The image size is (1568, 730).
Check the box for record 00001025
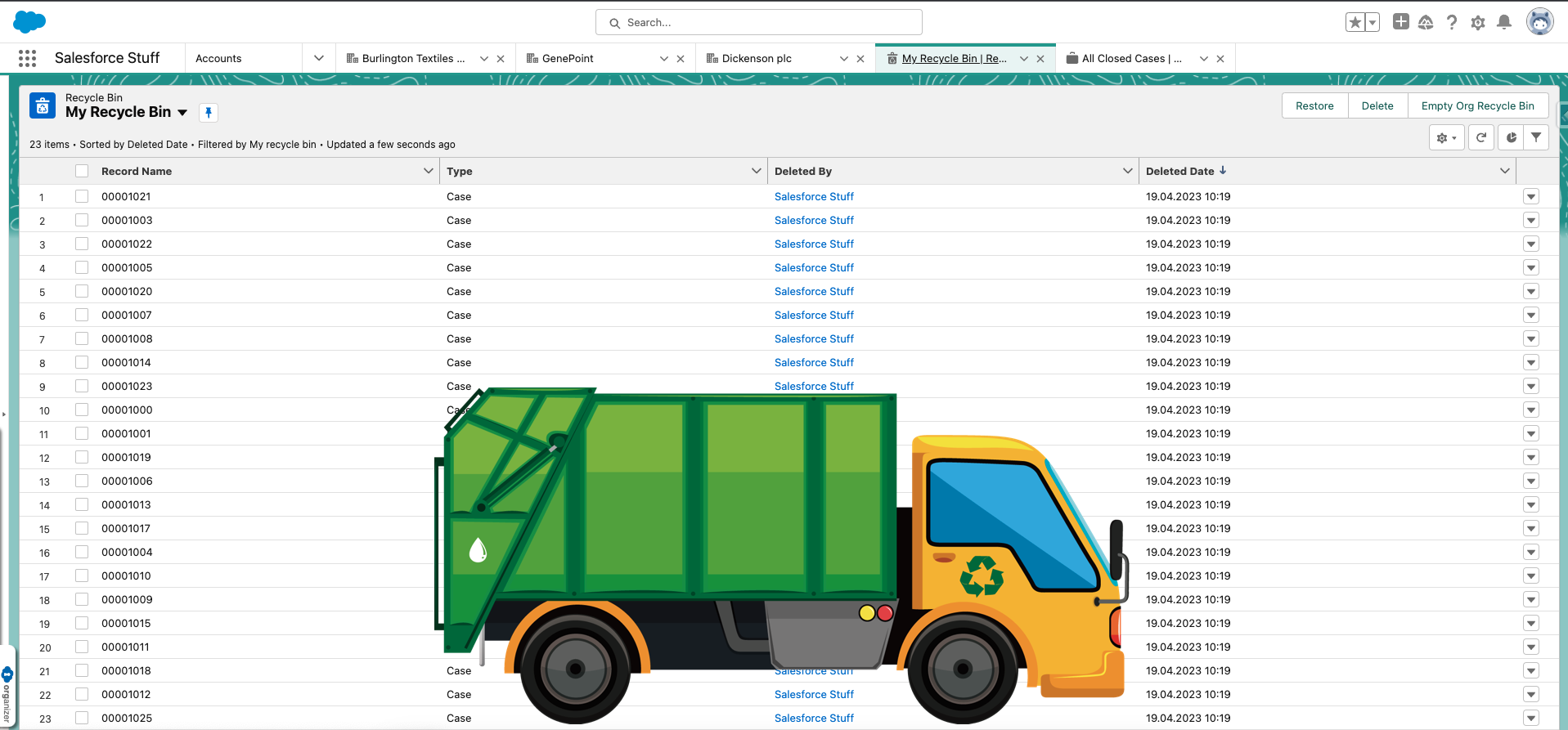[x=82, y=718]
